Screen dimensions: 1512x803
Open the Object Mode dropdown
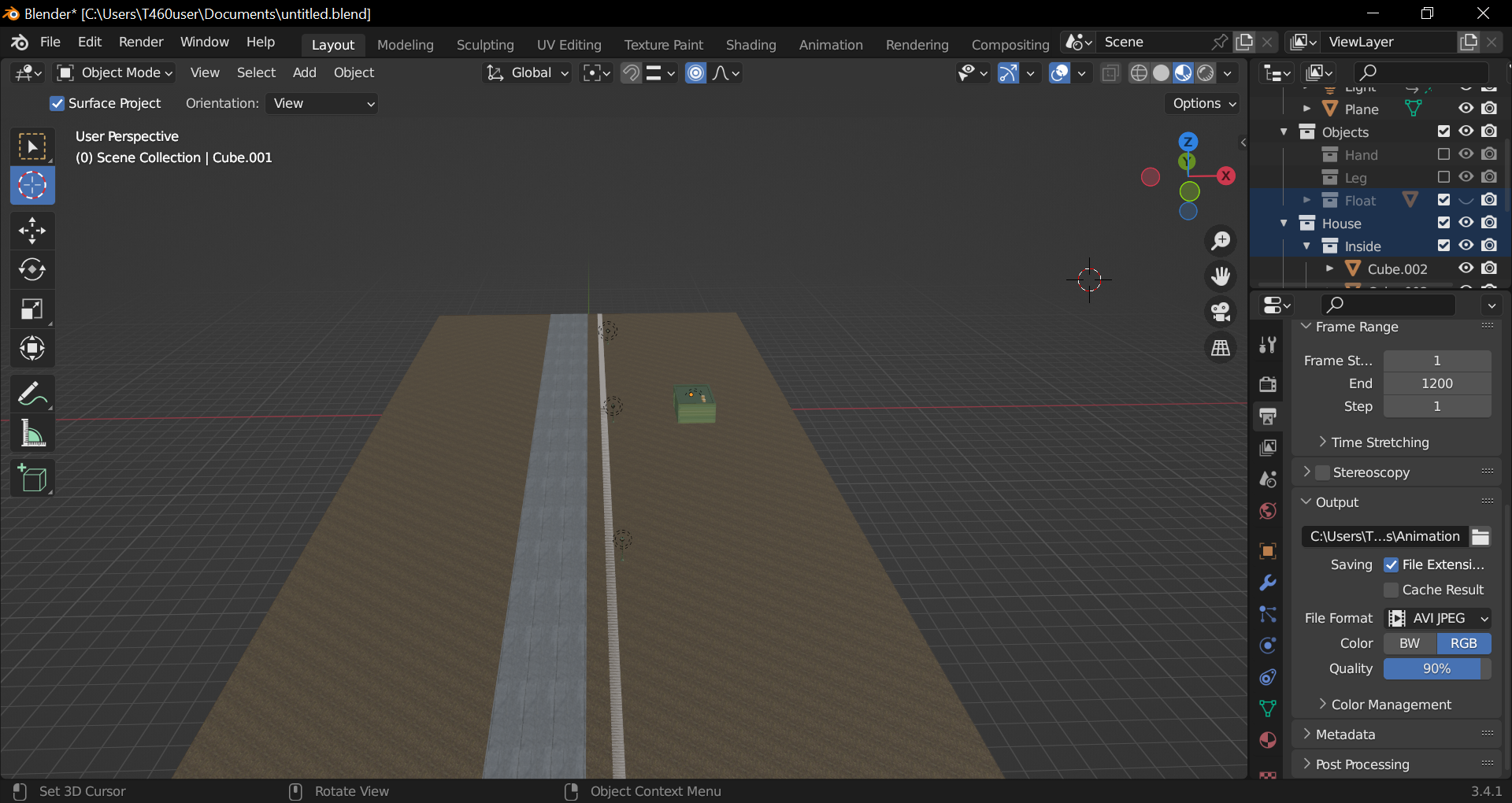pos(115,73)
